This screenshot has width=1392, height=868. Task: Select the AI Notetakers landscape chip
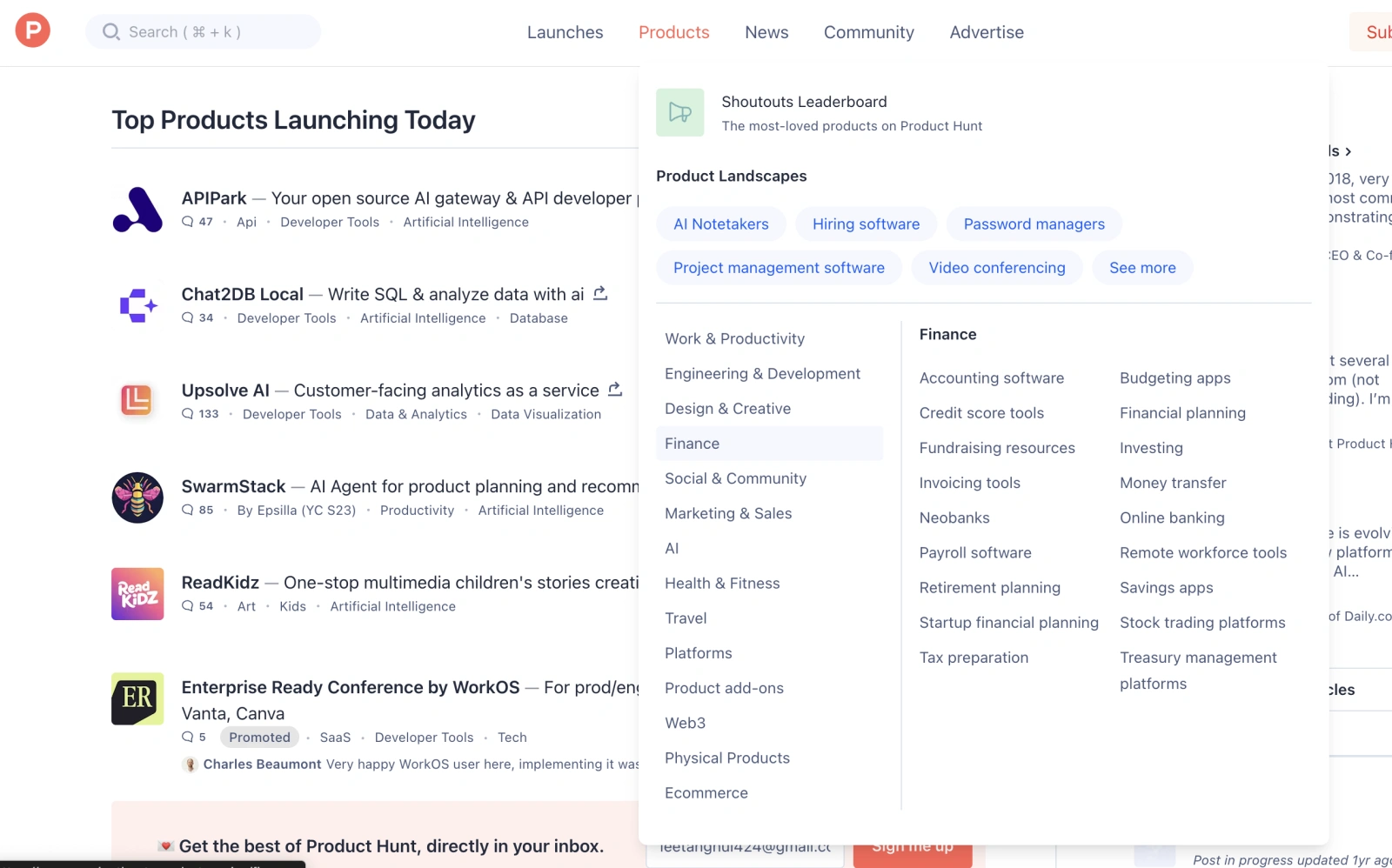click(720, 224)
